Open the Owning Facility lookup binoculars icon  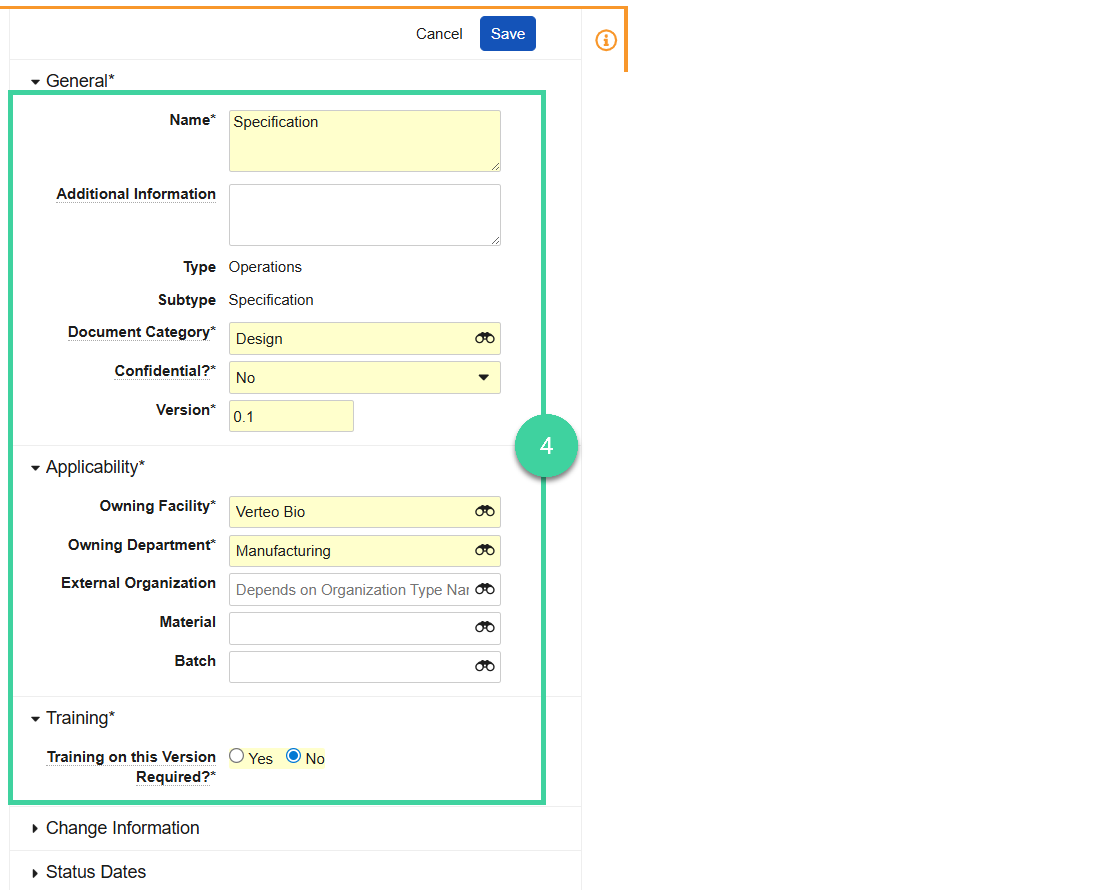pos(485,511)
